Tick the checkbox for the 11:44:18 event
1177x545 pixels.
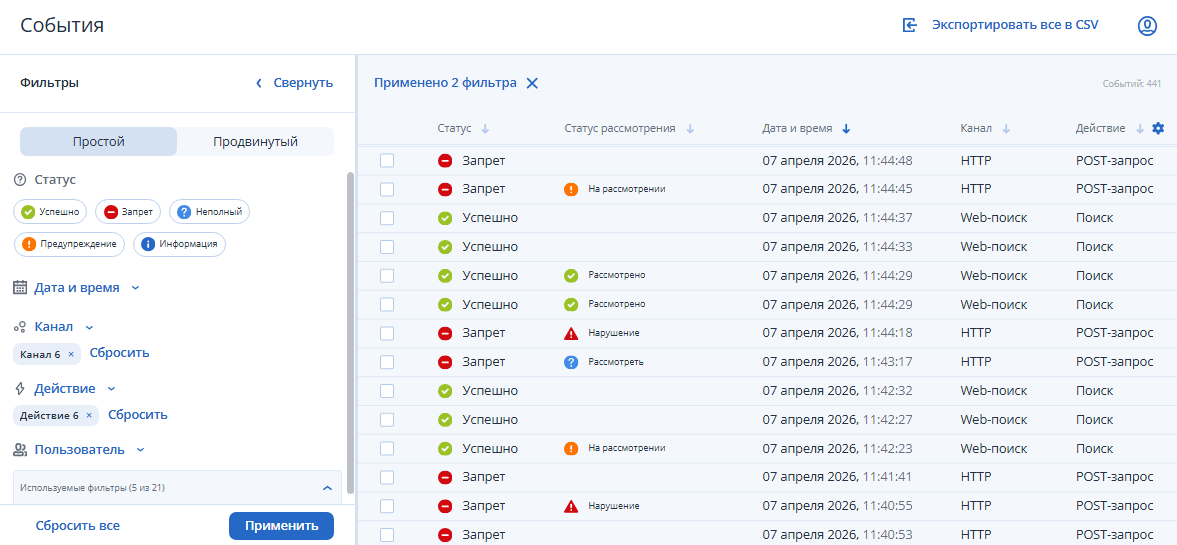(387, 333)
